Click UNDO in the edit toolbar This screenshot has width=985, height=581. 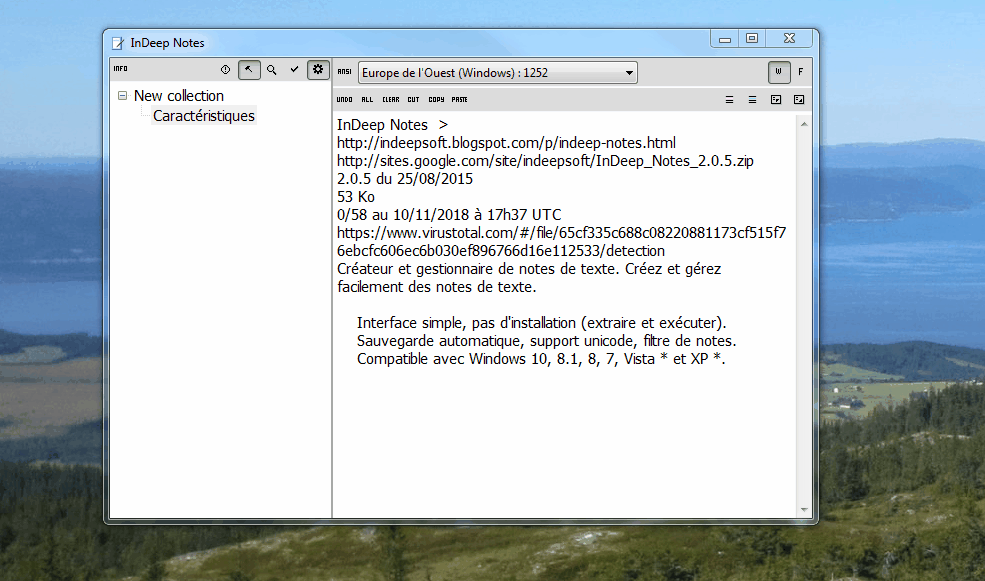[x=345, y=100]
